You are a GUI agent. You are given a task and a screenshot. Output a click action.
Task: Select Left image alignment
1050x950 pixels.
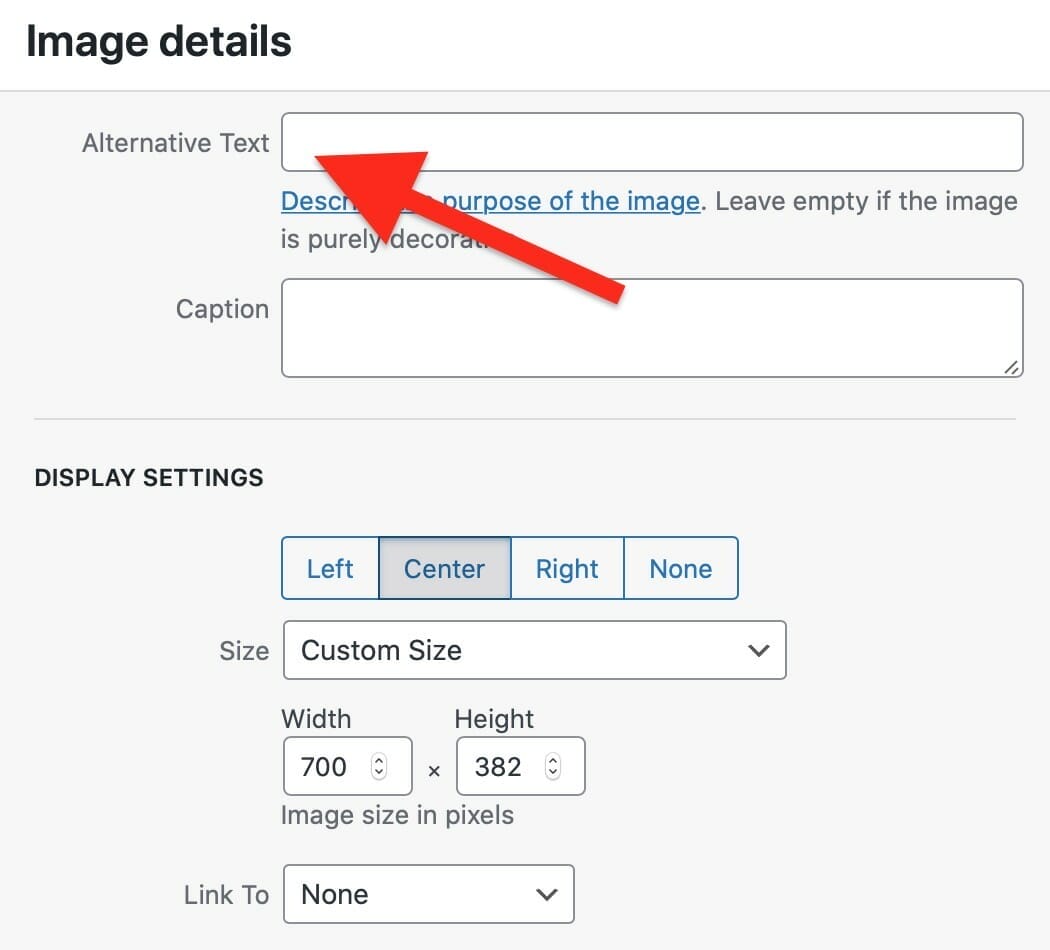coord(330,568)
